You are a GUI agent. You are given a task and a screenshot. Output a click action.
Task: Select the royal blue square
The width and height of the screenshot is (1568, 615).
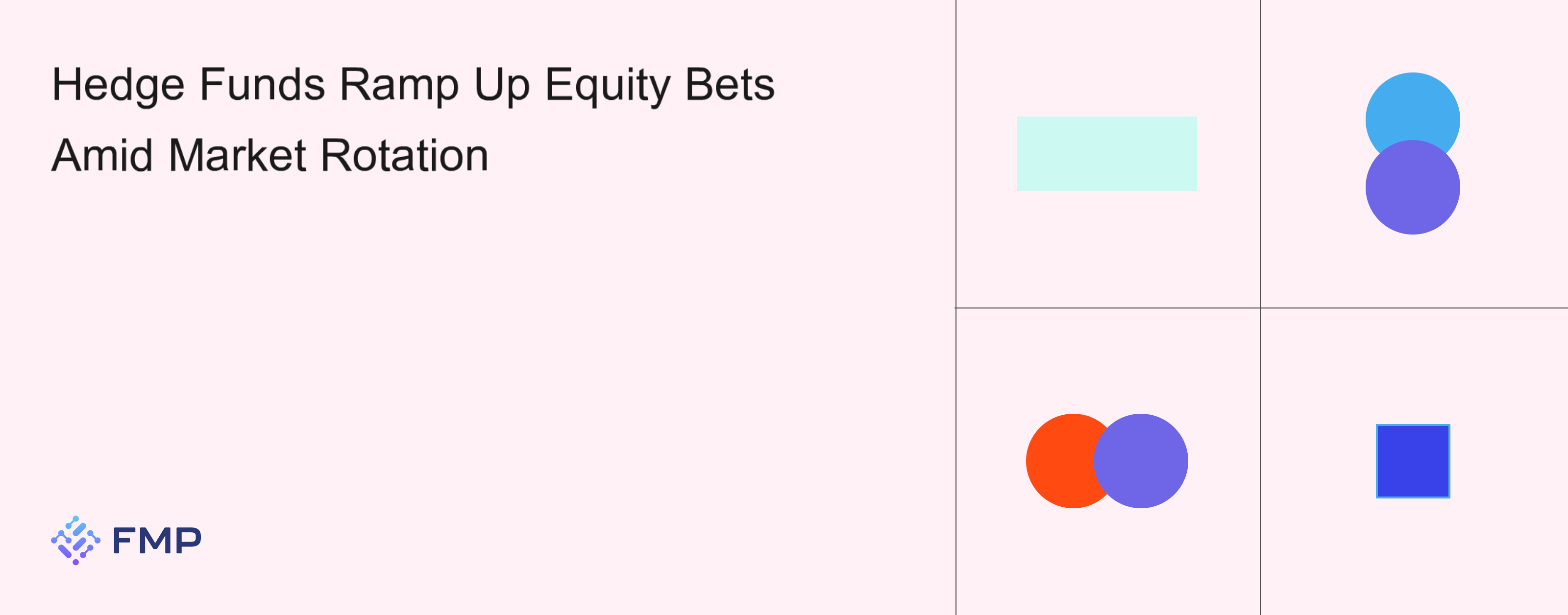coord(1413,461)
